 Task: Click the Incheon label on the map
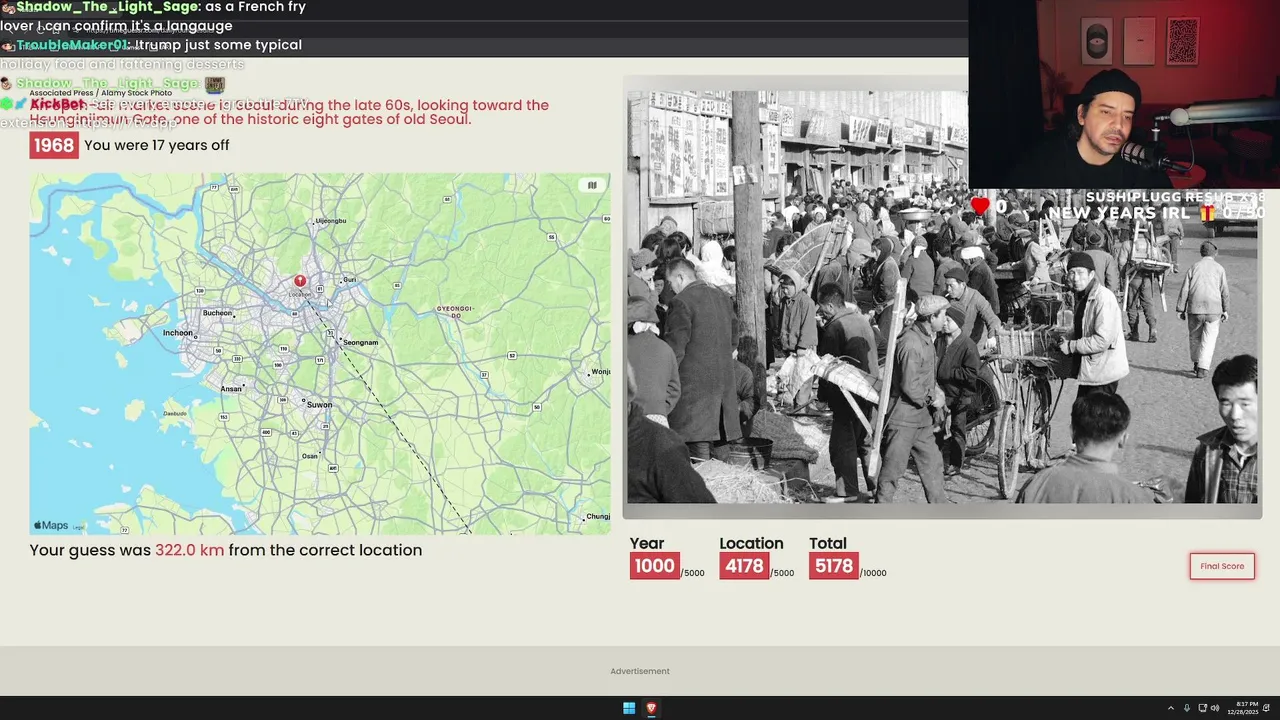[178, 333]
